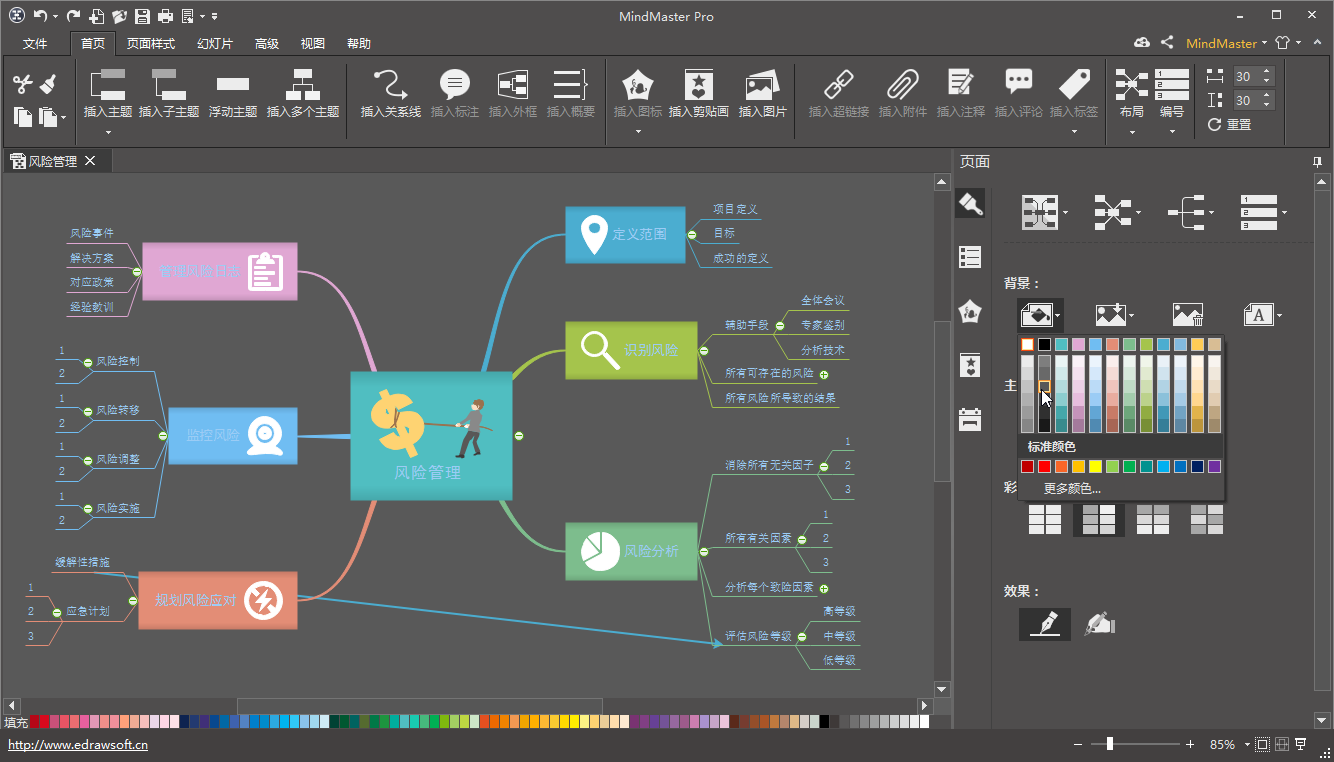Click the 插入图片 insert picture icon
This screenshot has width=1334, height=762.
pyautogui.click(x=762, y=86)
